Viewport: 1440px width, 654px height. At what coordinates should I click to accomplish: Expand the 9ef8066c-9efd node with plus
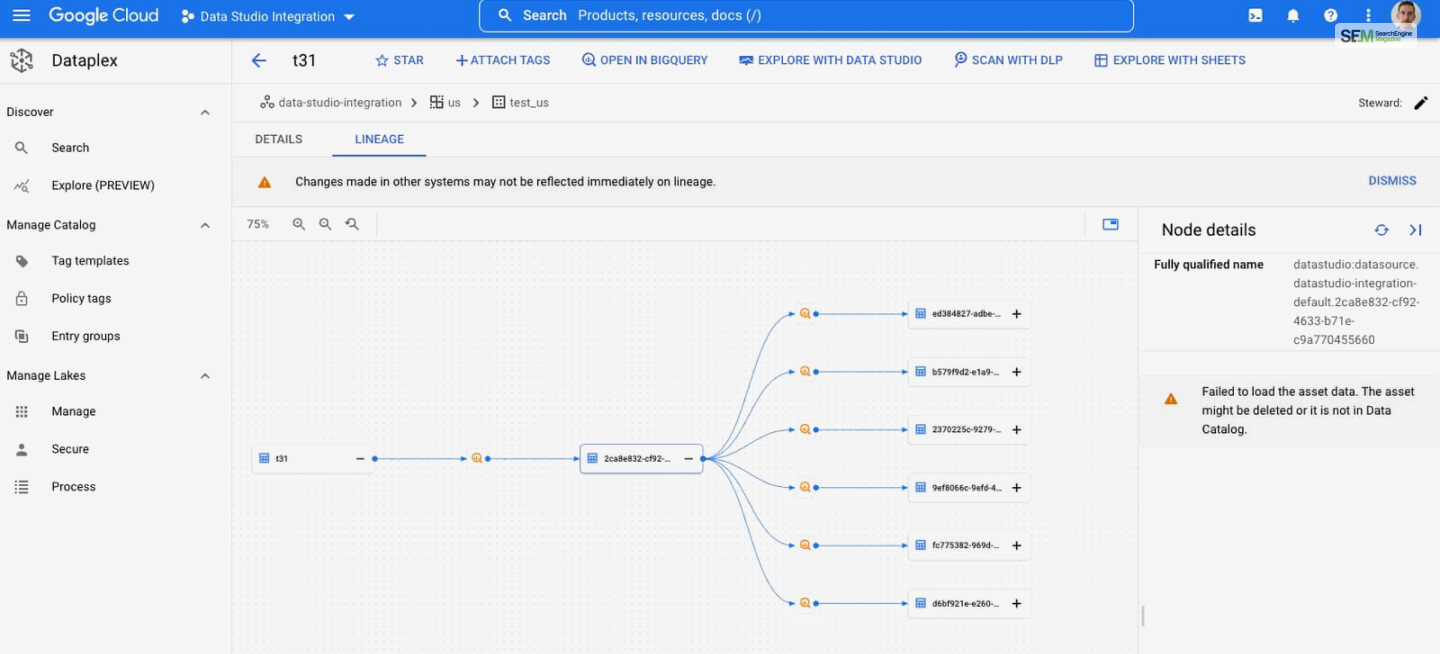pos(1016,488)
